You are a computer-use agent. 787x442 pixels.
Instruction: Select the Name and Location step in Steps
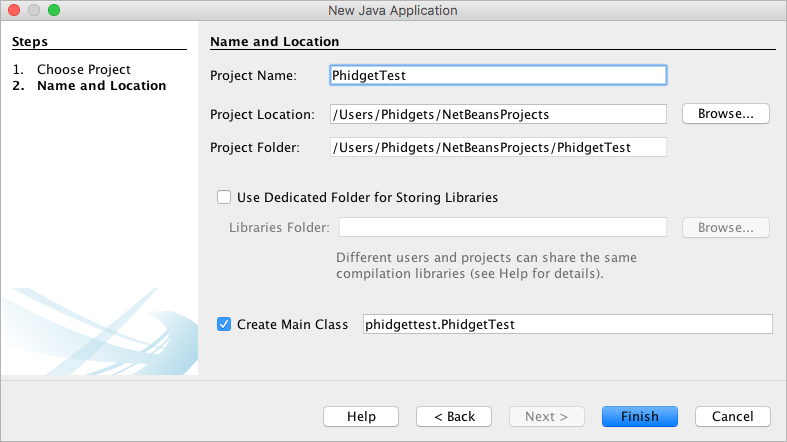101,86
